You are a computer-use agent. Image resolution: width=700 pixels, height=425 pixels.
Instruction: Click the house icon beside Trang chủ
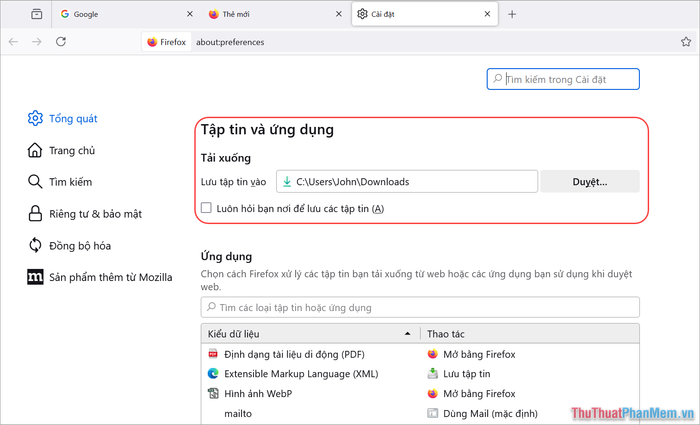pyautogui.click(x=35, y=150)
